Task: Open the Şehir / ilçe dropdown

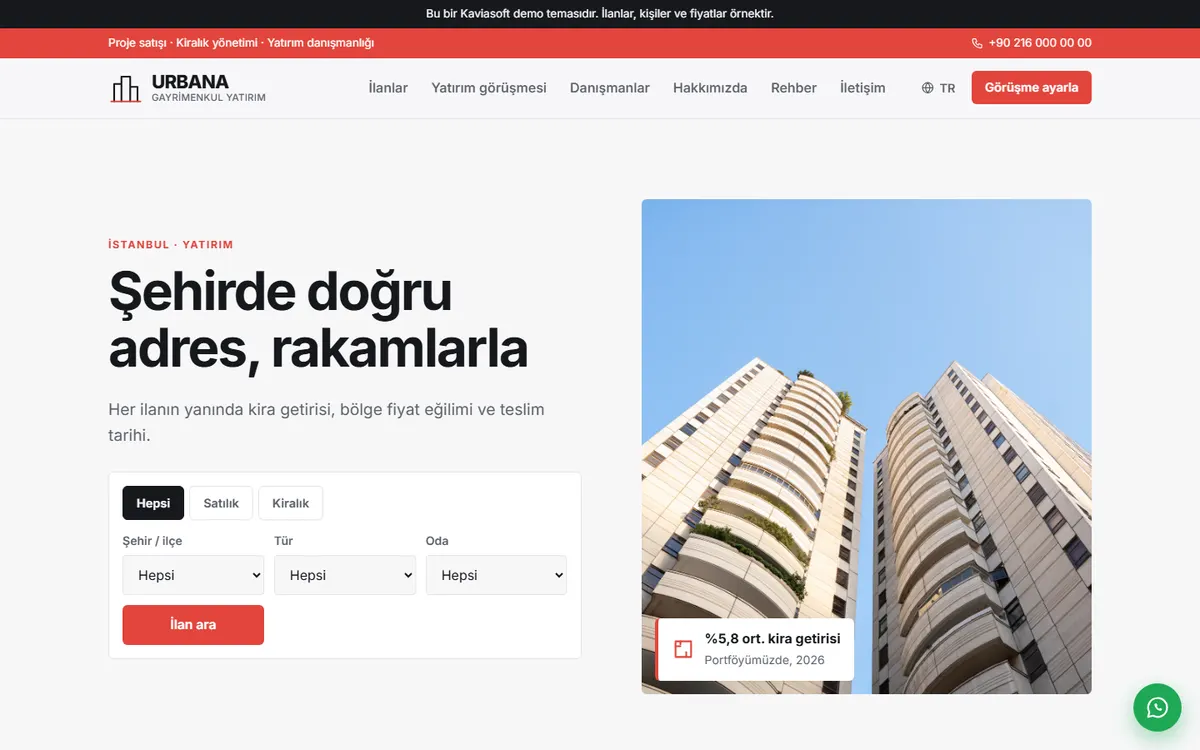Action: tap(193, 575)
